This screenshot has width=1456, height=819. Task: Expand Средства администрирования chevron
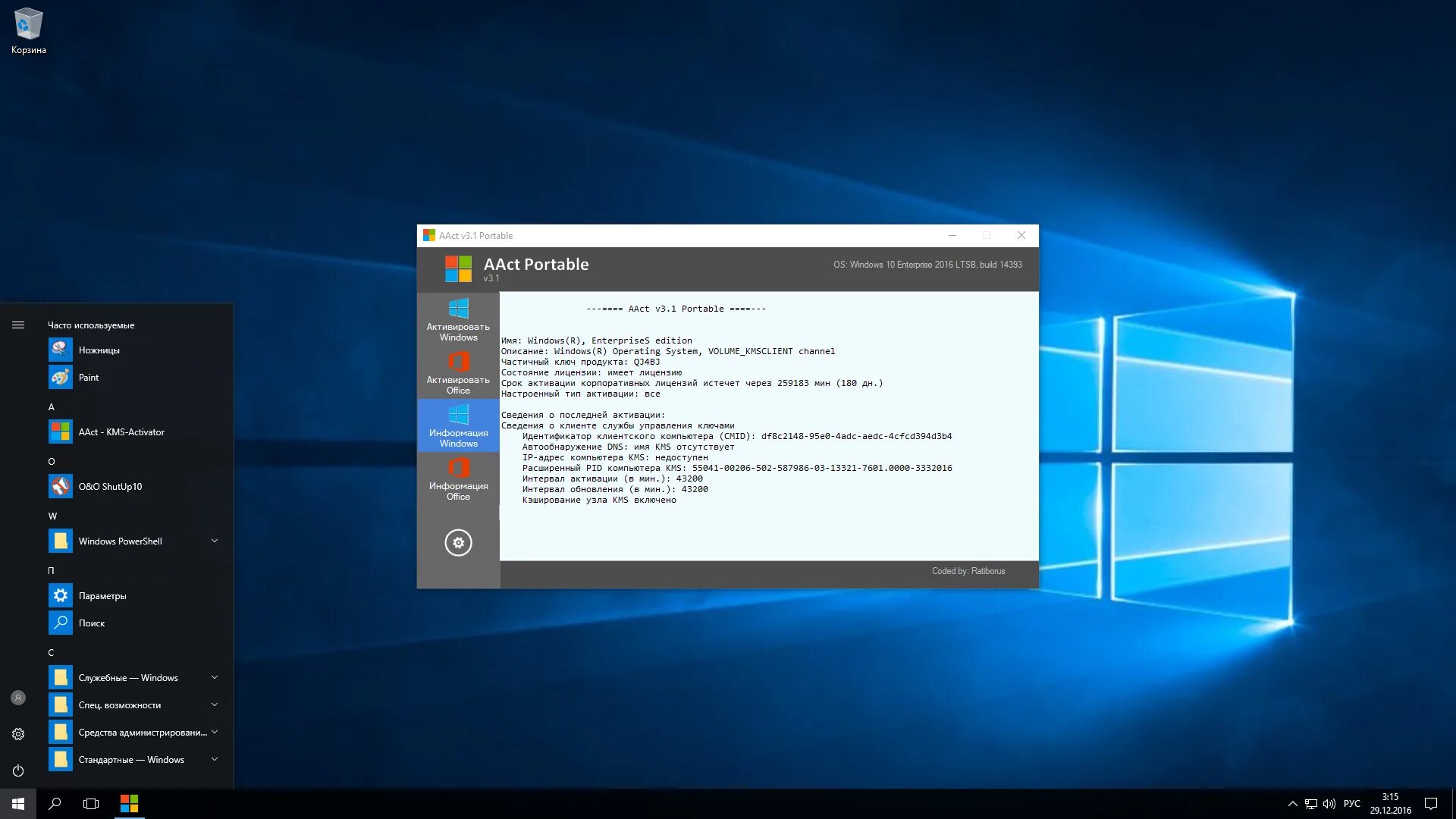tap(215, 733)
